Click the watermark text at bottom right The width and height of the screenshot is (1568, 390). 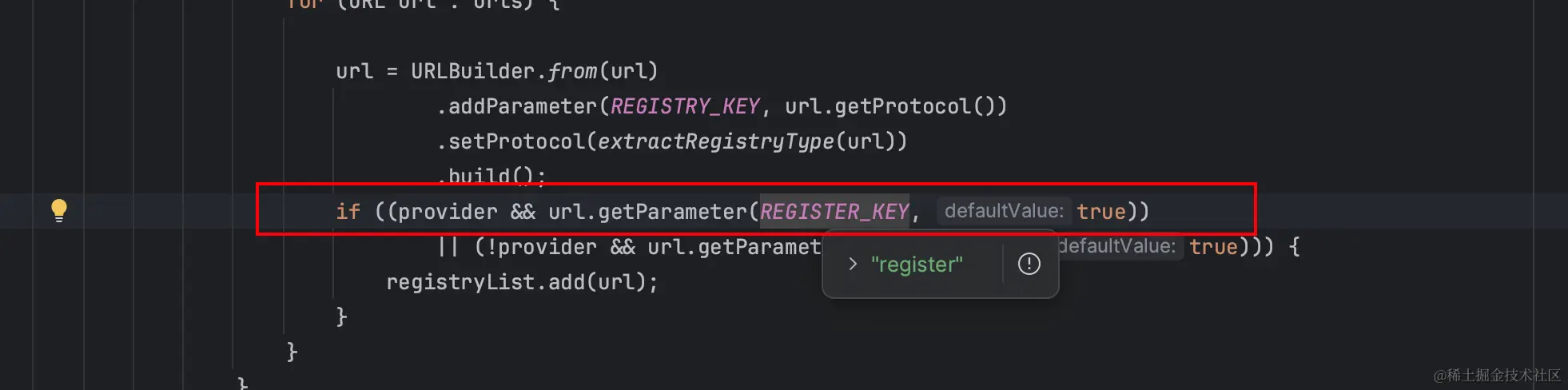click(1496, 375)
